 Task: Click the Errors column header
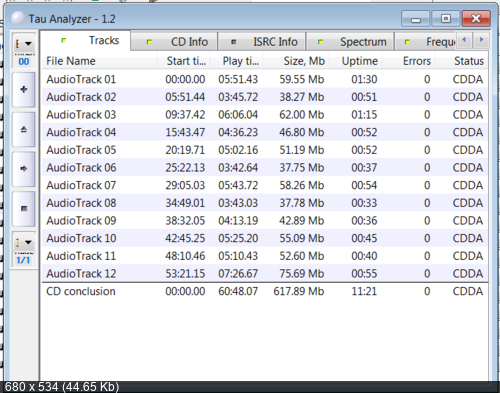pyautogui.click(x=409, y=61)
